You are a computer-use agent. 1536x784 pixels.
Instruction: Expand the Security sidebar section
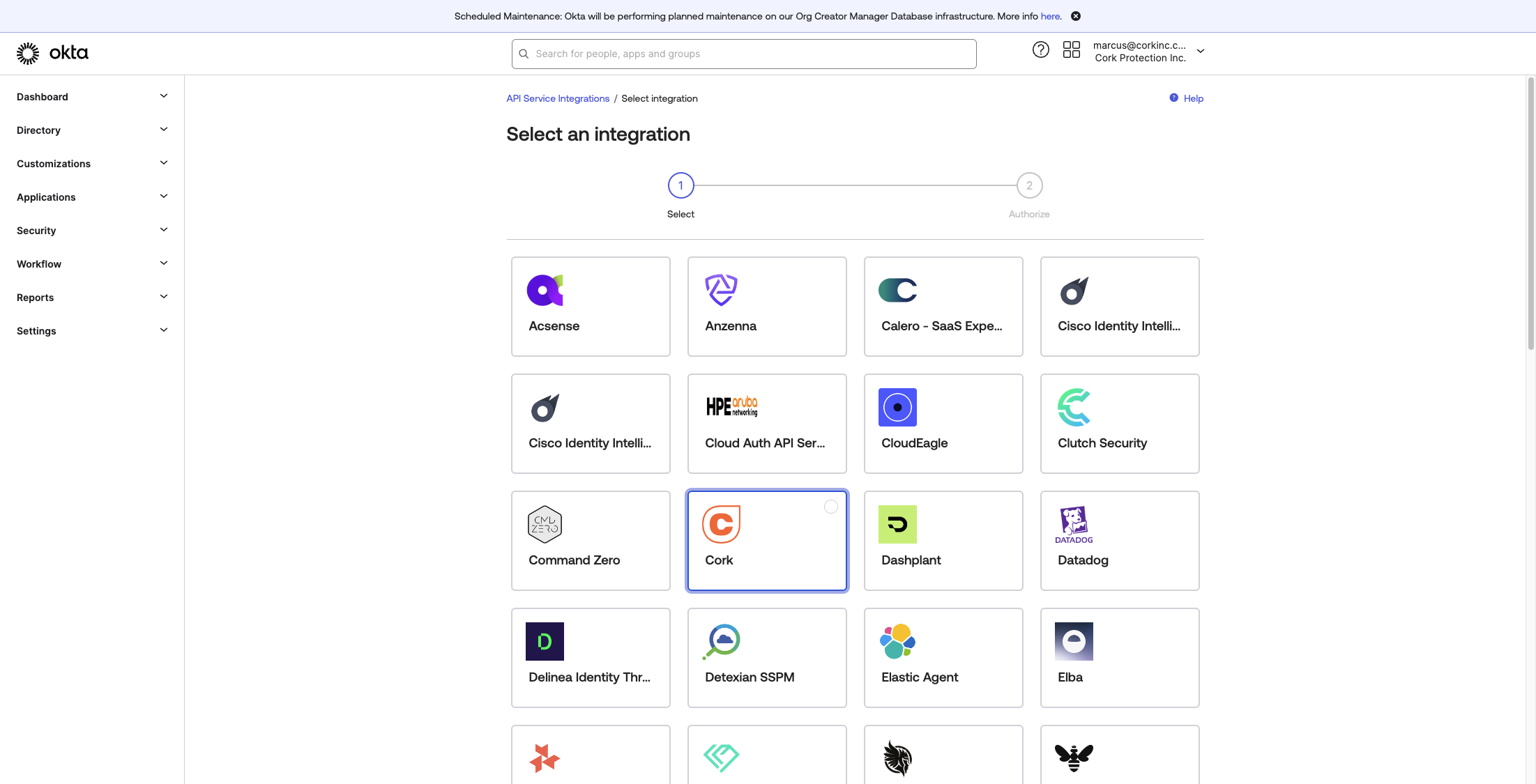coord(92,231)
